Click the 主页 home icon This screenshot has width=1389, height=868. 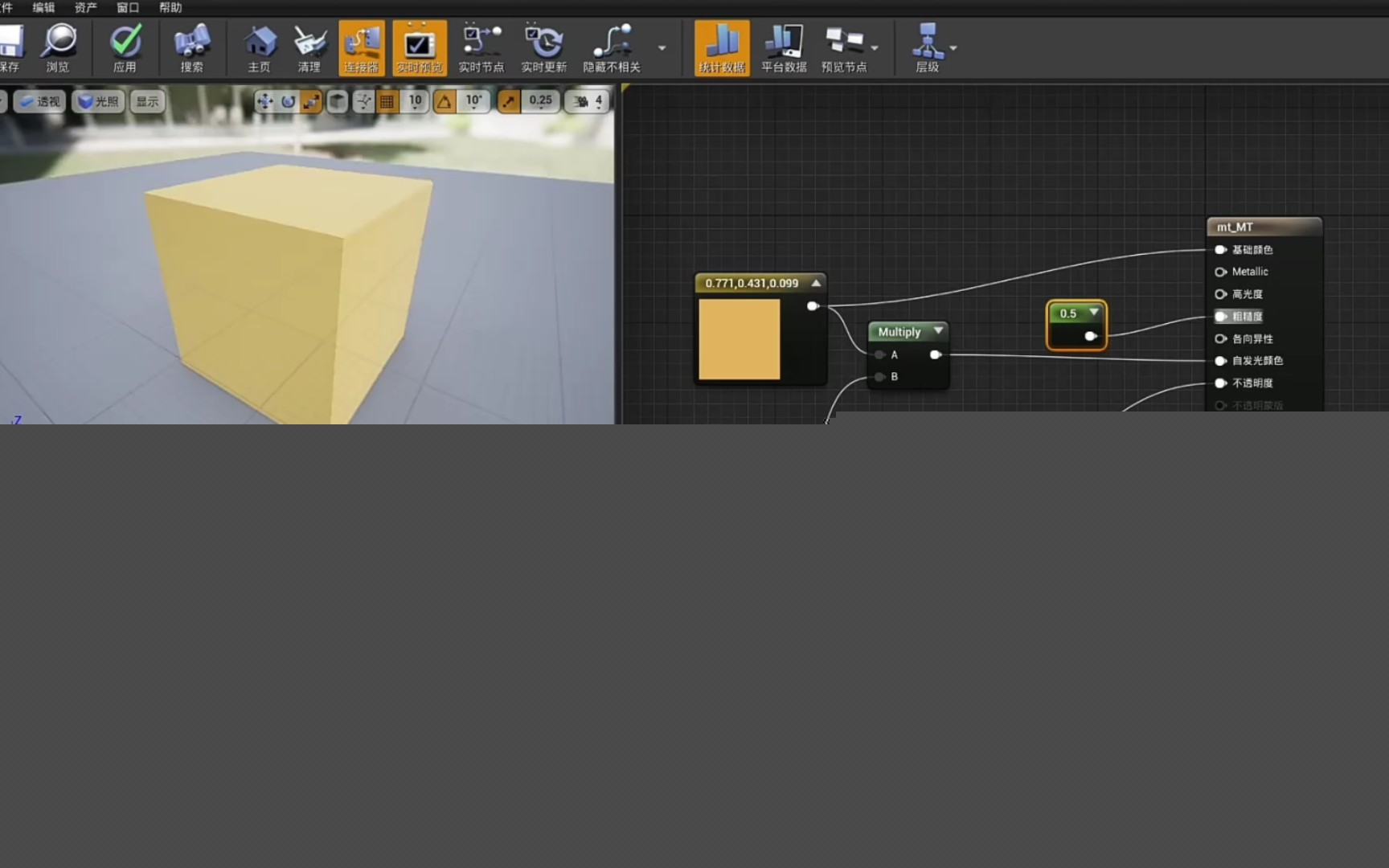coord(259,42)
